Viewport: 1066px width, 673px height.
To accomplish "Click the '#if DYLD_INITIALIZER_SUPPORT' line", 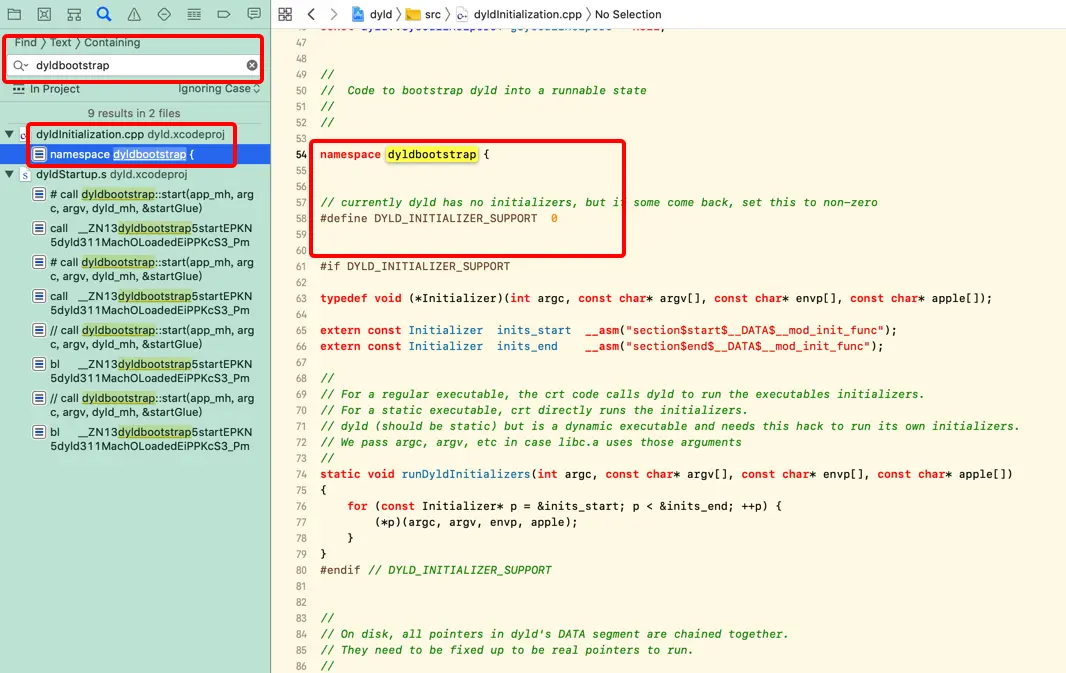I will 415,266.
